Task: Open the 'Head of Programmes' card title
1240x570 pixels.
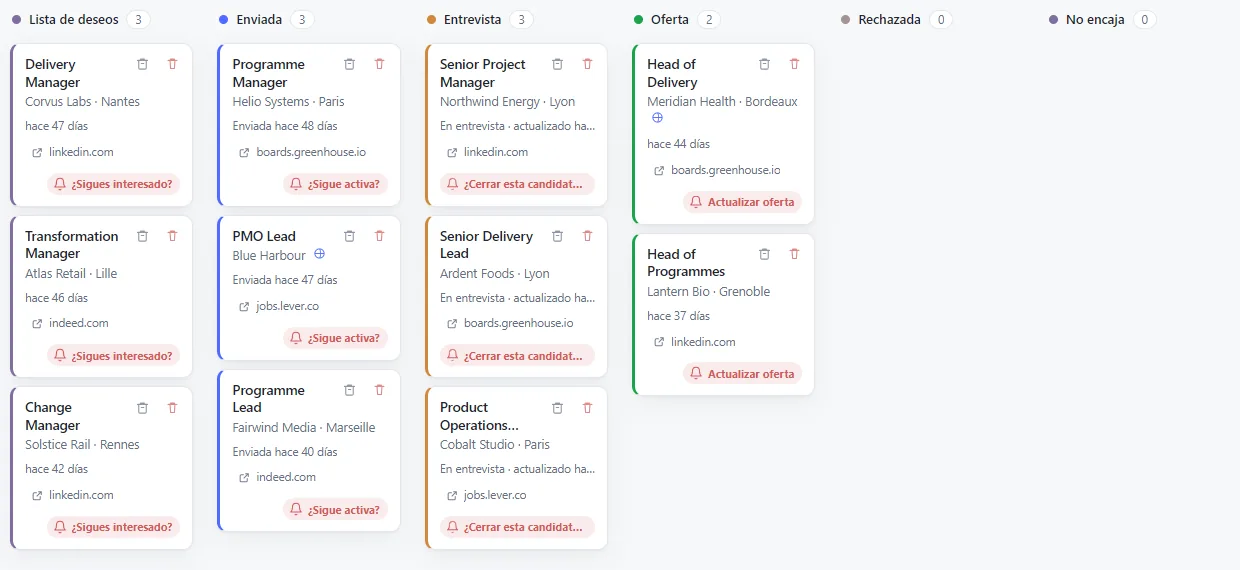Action: click(x=686, y=263)
